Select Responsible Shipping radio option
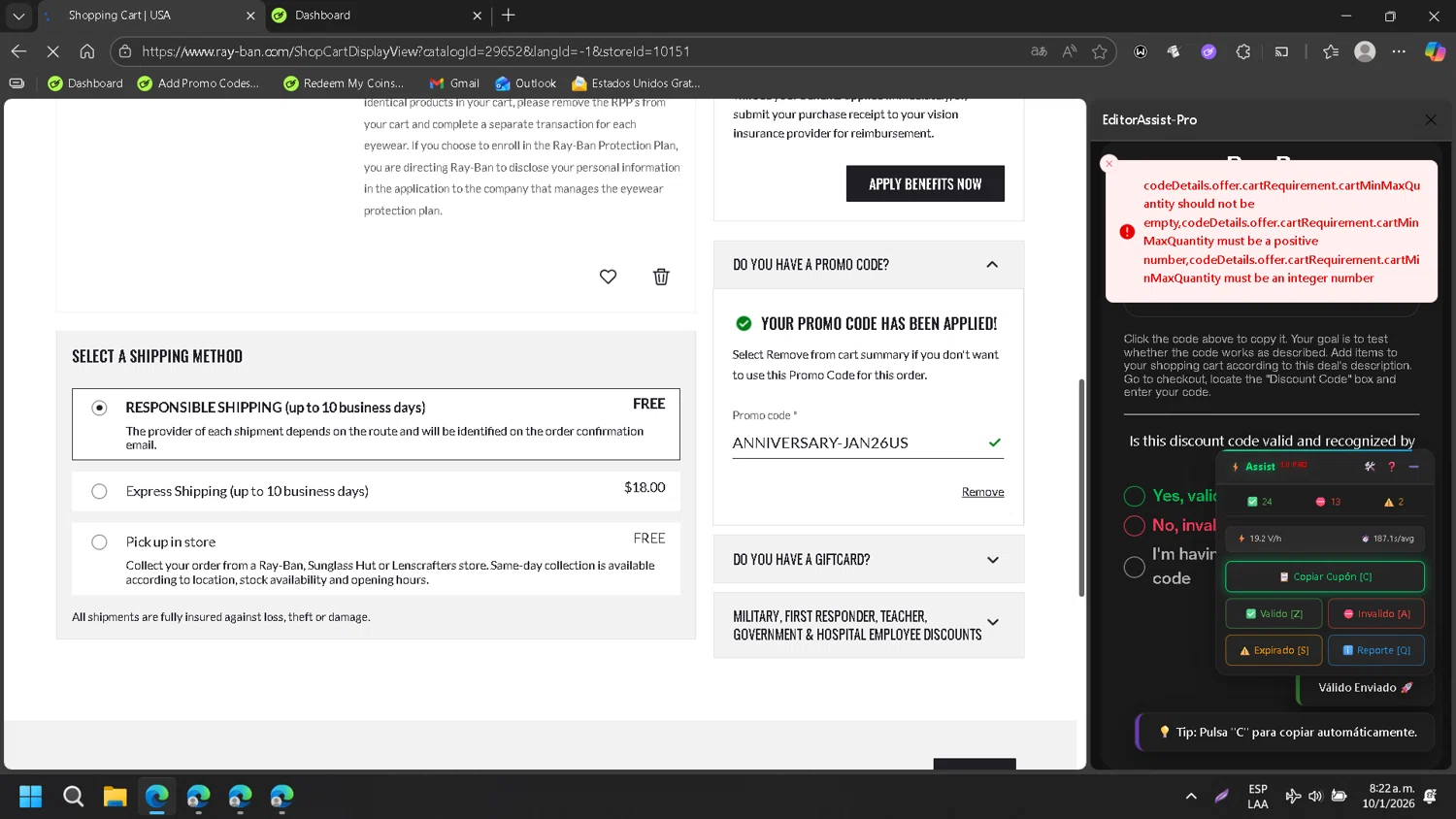Image resolution: width=1456 pixels, height=819 pixels. [99, 408]
